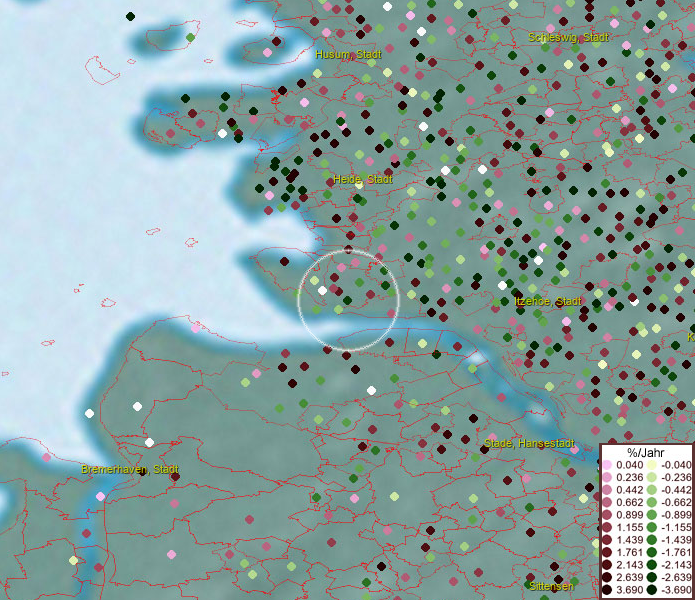Pick the green swatch beside -0.899
The width and height of the screenshot is (695, 600).
(652, 515)
